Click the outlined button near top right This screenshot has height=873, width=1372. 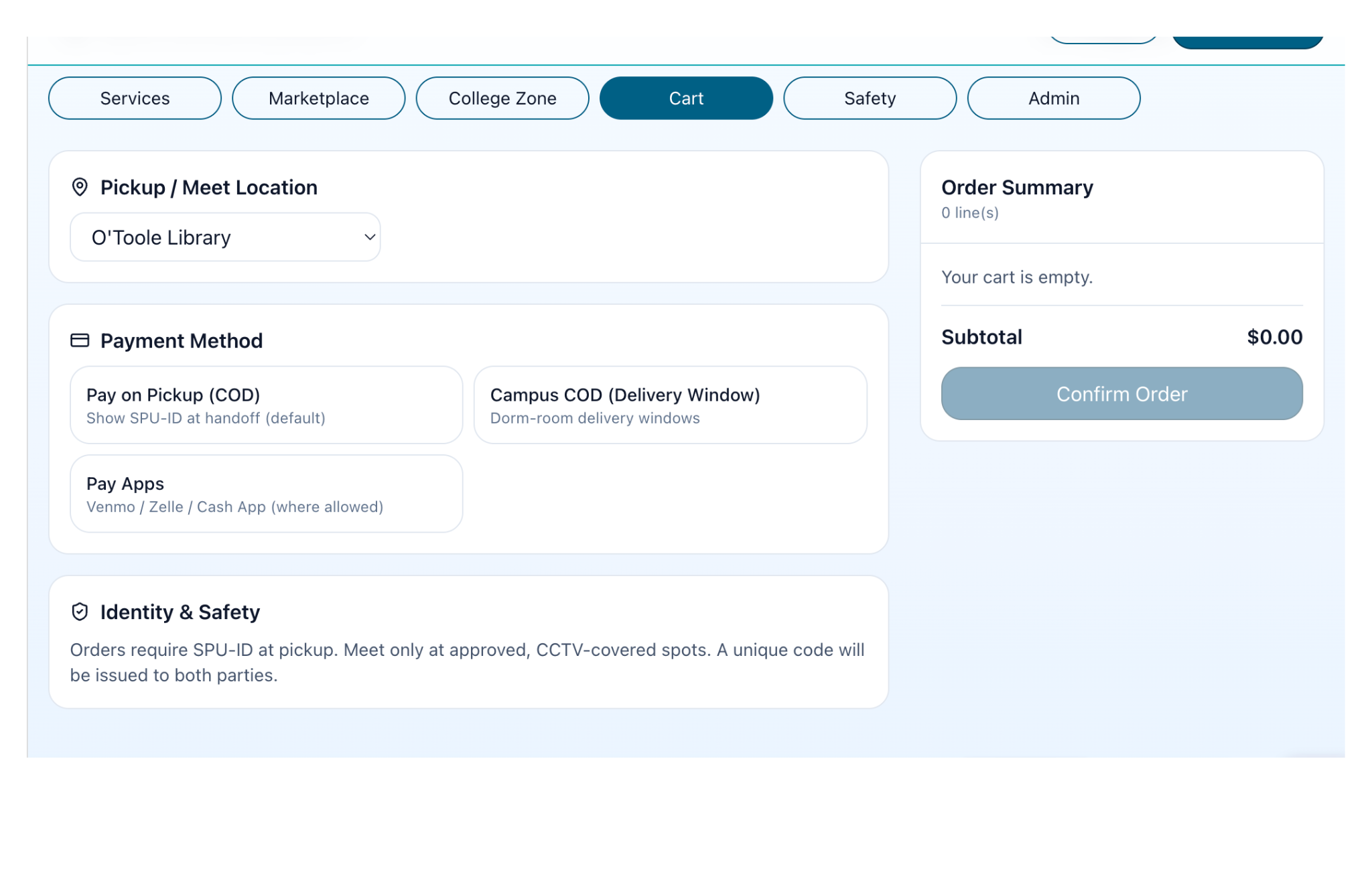[1103, 39]
